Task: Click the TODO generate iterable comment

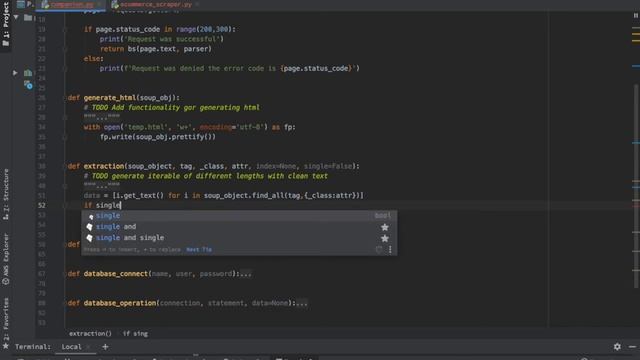Action: coord(206,176)
